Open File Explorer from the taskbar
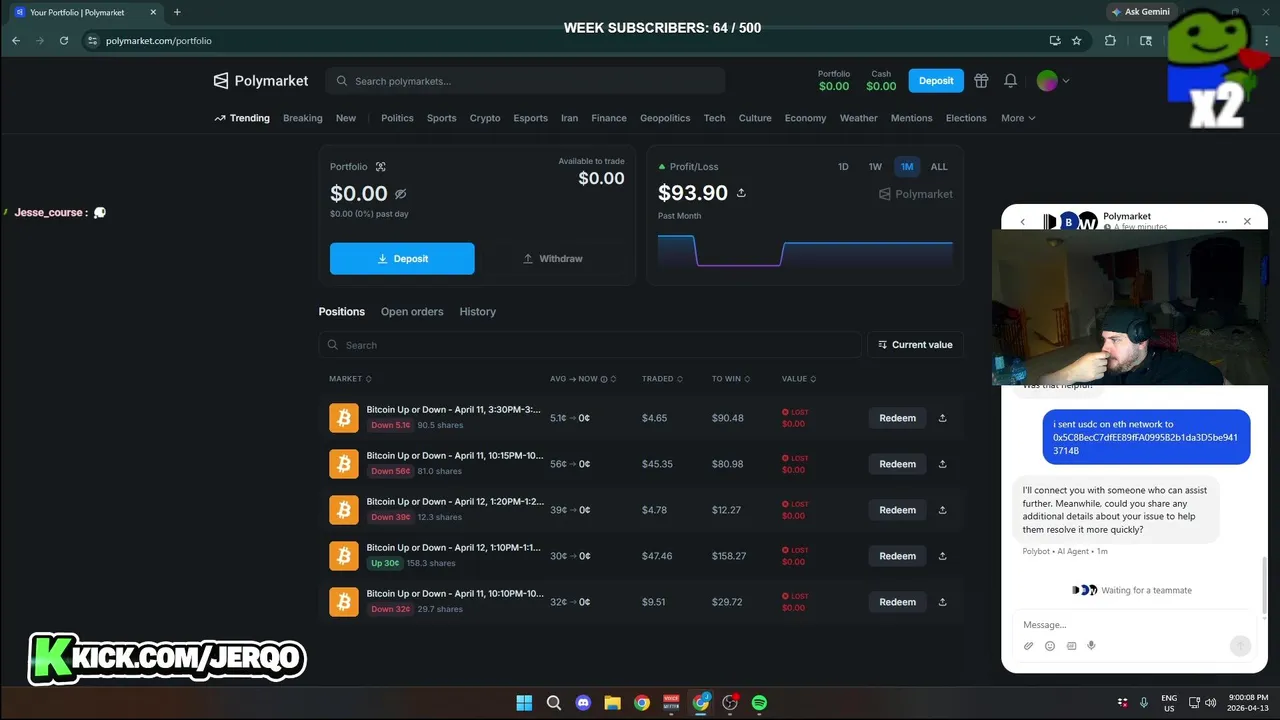 [x=612, y=703]
